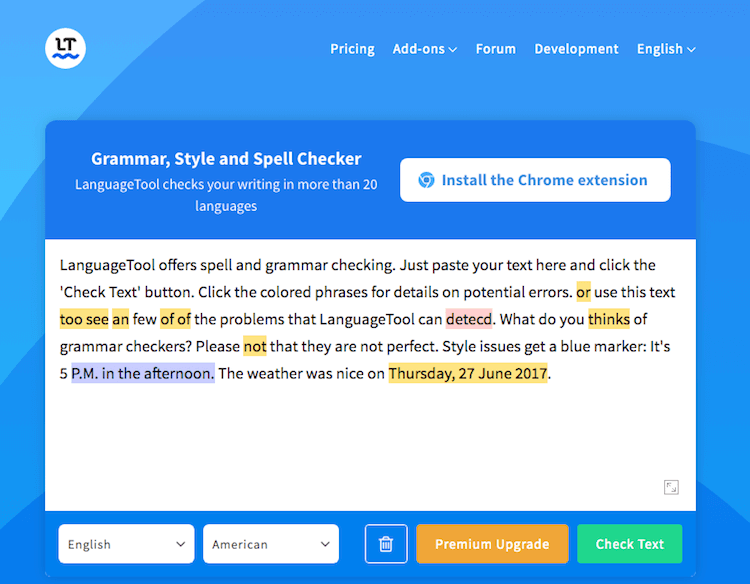This screenshot has height=584, width=750.
Task: Click blue highlighted 'P.M. in the afternoon.'
Action: pyautogui.click(x=143, y=373)
